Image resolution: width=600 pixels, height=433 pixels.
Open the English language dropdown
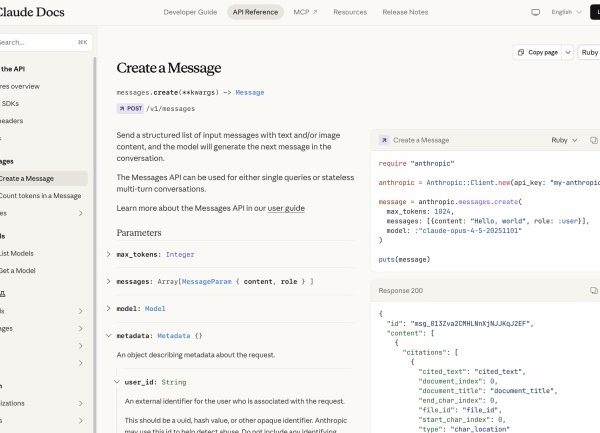tap(566, 12)
